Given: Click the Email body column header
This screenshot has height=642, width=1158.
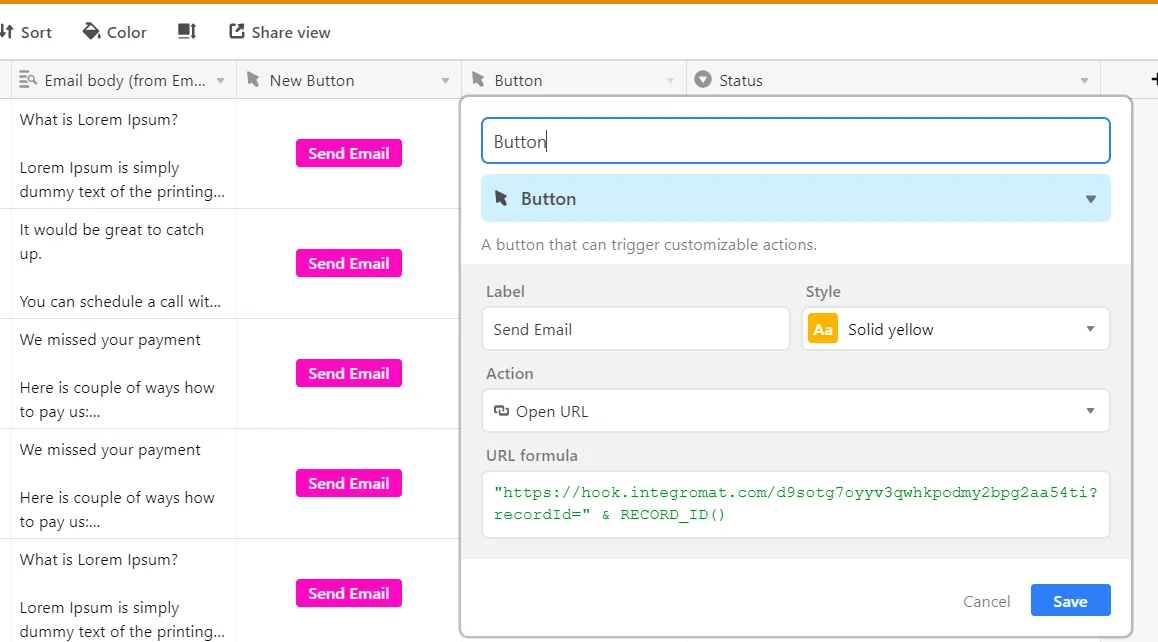Looking at the screenshot, I should click(123, 80).
